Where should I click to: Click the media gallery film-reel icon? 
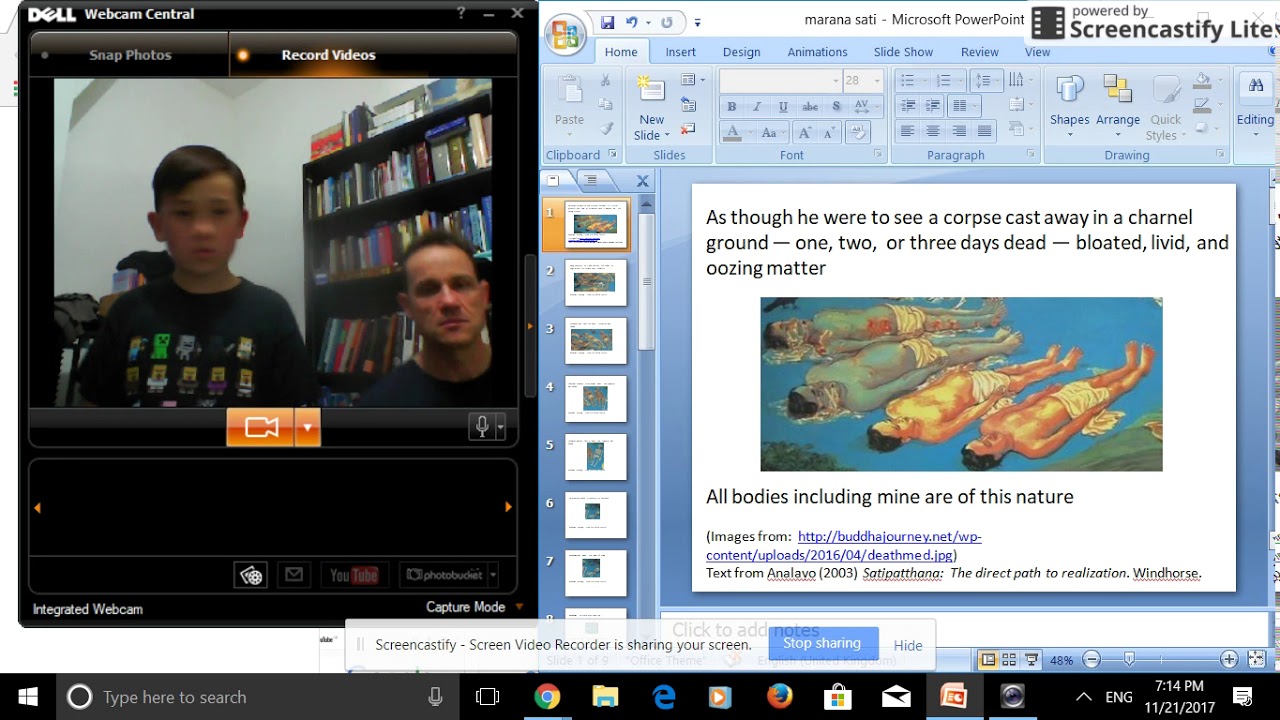pos(251,575)
